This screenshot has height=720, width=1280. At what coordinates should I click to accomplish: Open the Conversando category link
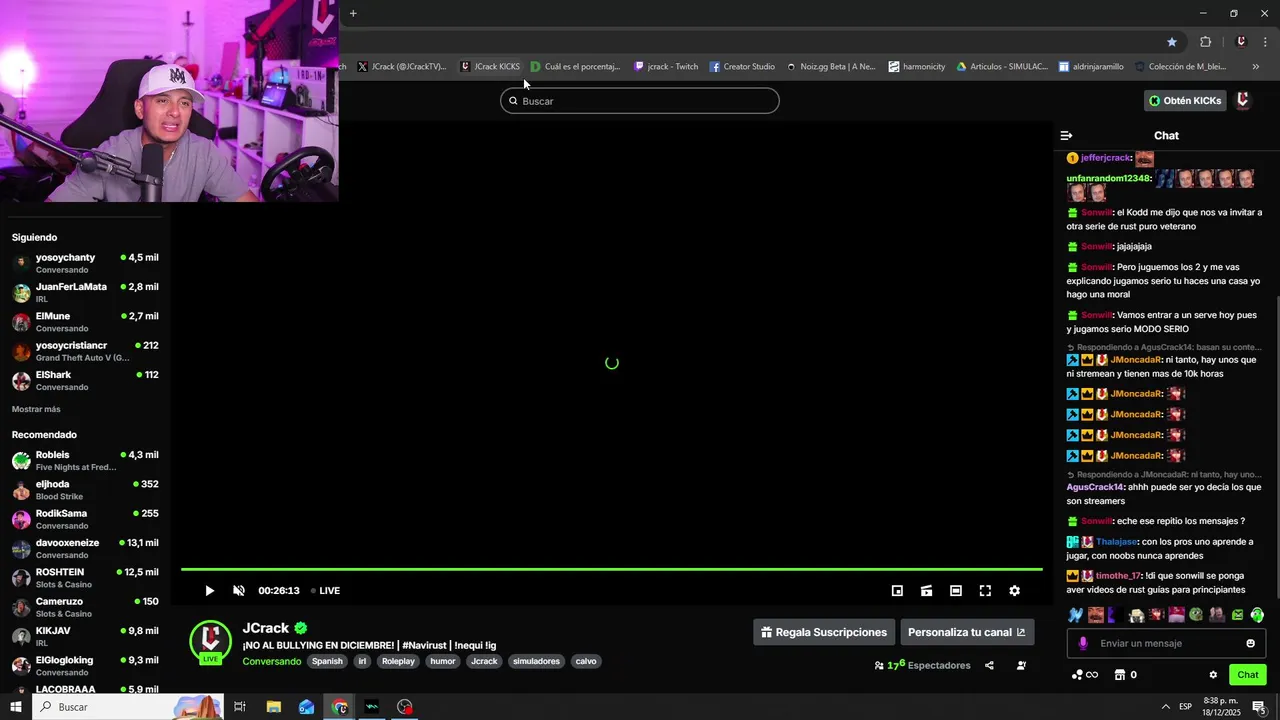click(x=271, y=661)
